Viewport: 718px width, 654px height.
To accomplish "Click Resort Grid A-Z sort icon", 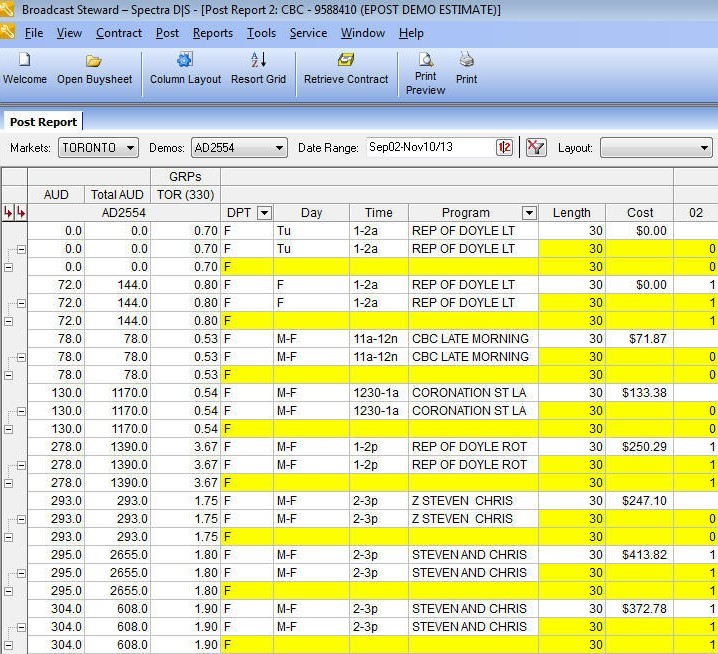I will point(258,60).
